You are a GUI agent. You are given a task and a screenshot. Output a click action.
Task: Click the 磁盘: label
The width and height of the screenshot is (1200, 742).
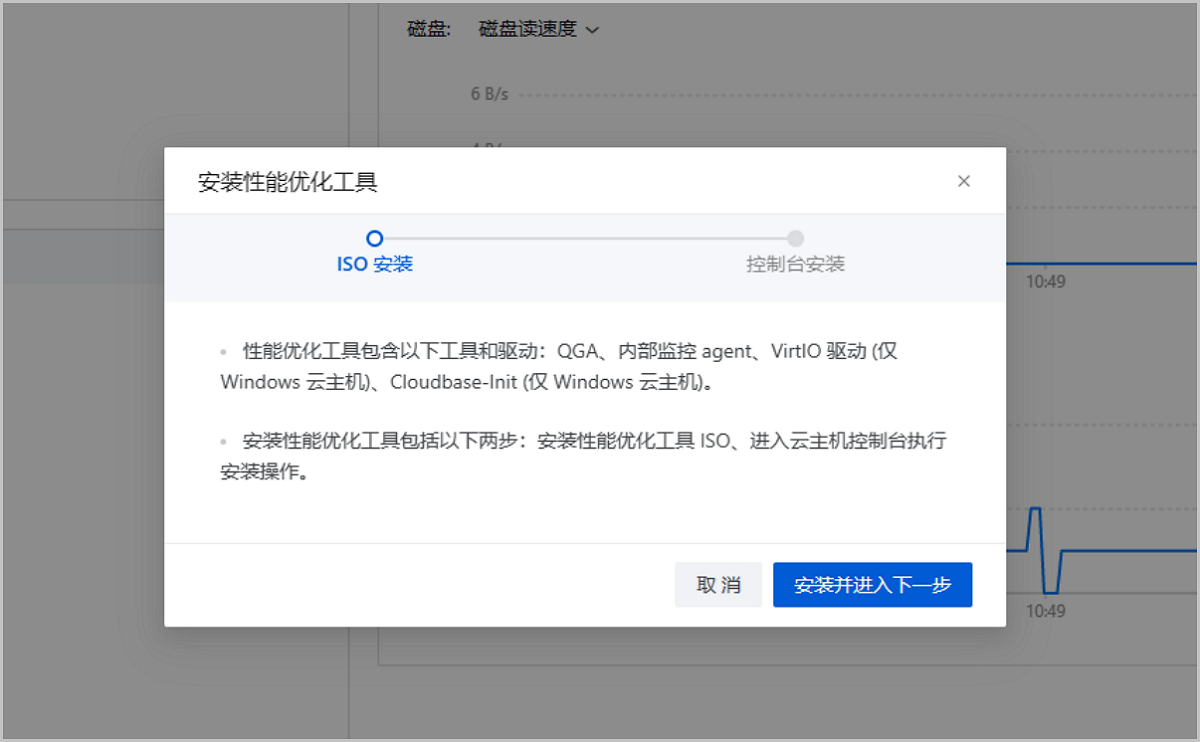pyautogui.click(x=430, y=29)
